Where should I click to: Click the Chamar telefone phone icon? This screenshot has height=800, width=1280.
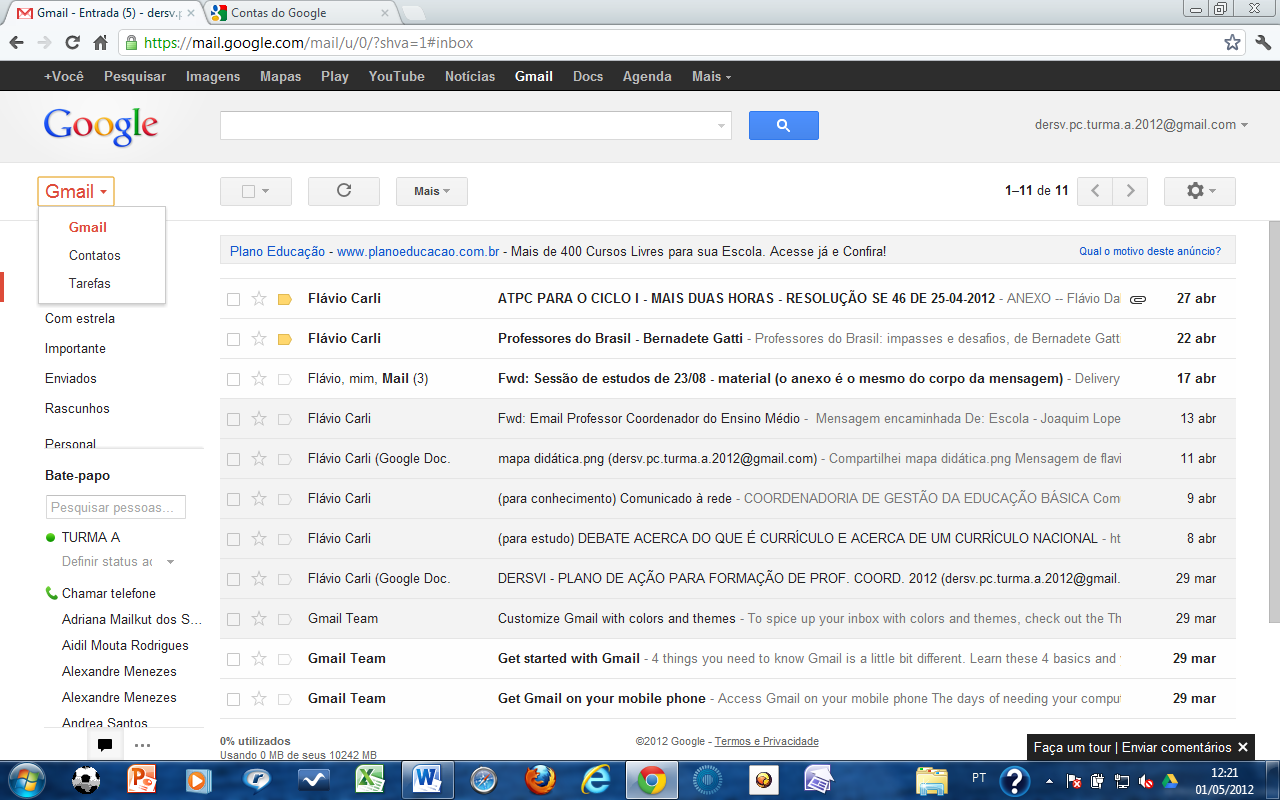click(x=52, y=593)
